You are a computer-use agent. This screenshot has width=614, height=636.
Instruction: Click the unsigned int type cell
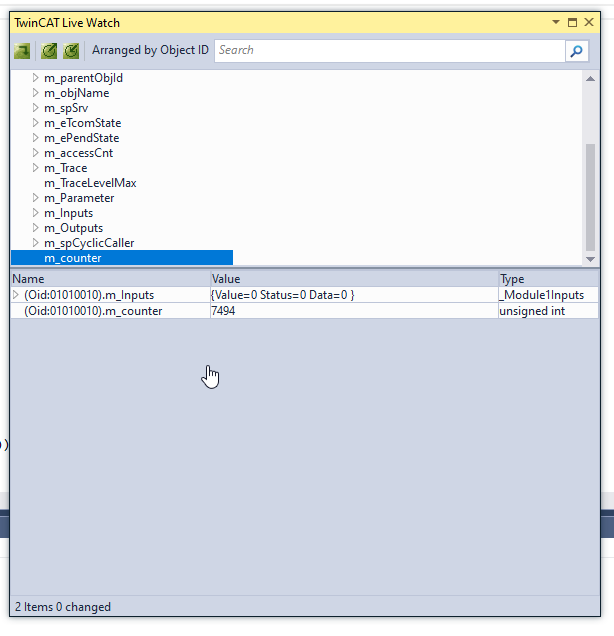point(548,311)
